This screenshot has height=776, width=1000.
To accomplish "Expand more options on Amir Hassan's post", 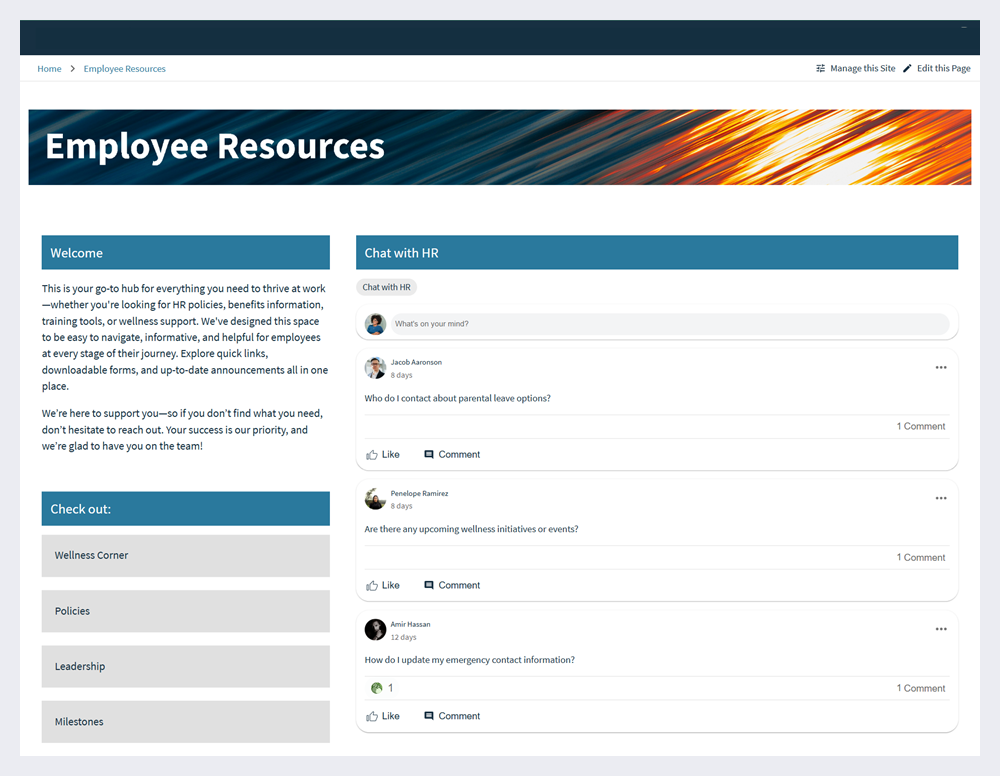I will click(x=940, y=629).
